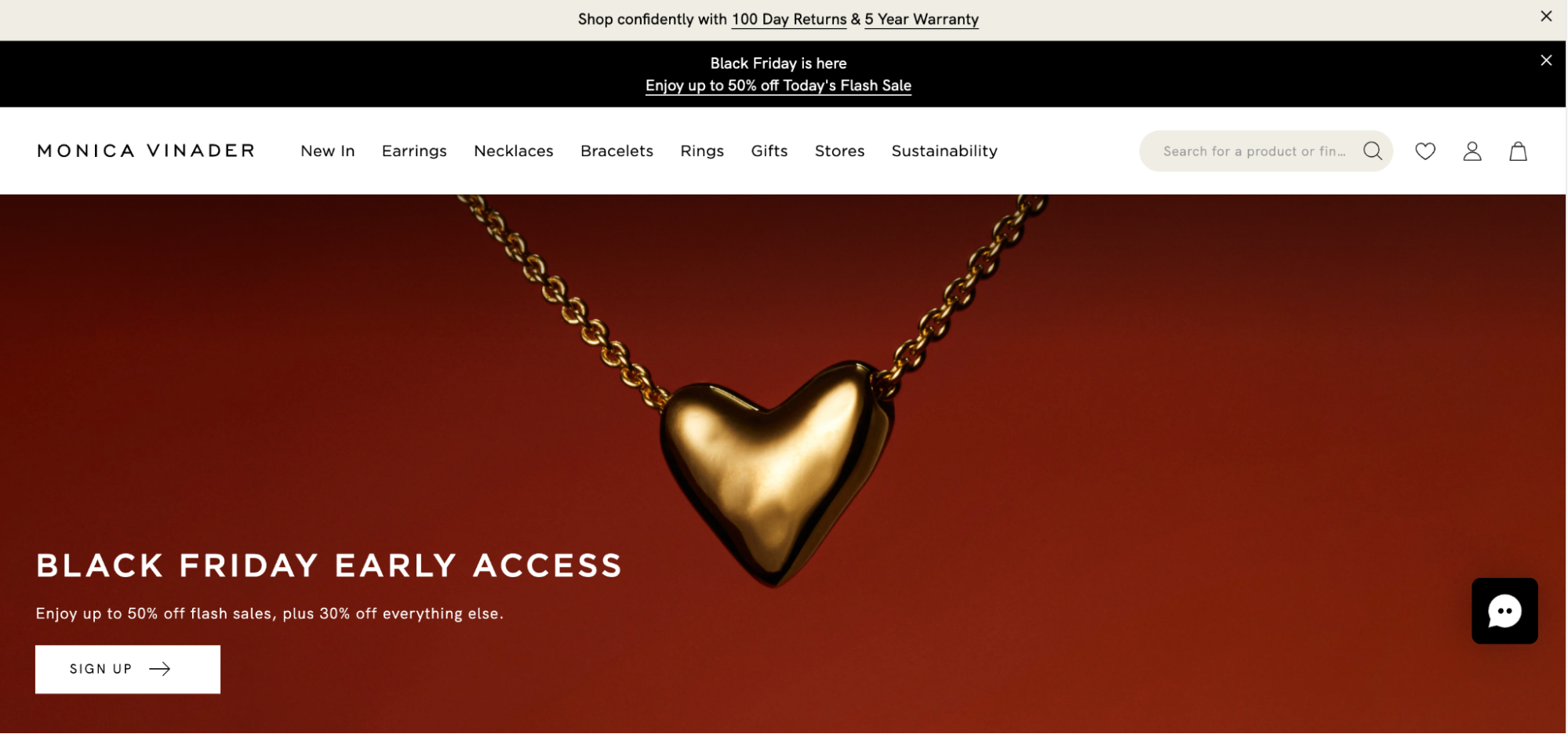Open the live chat bubble widget
Screen dimensions: 1568x734
point(1504,611)
